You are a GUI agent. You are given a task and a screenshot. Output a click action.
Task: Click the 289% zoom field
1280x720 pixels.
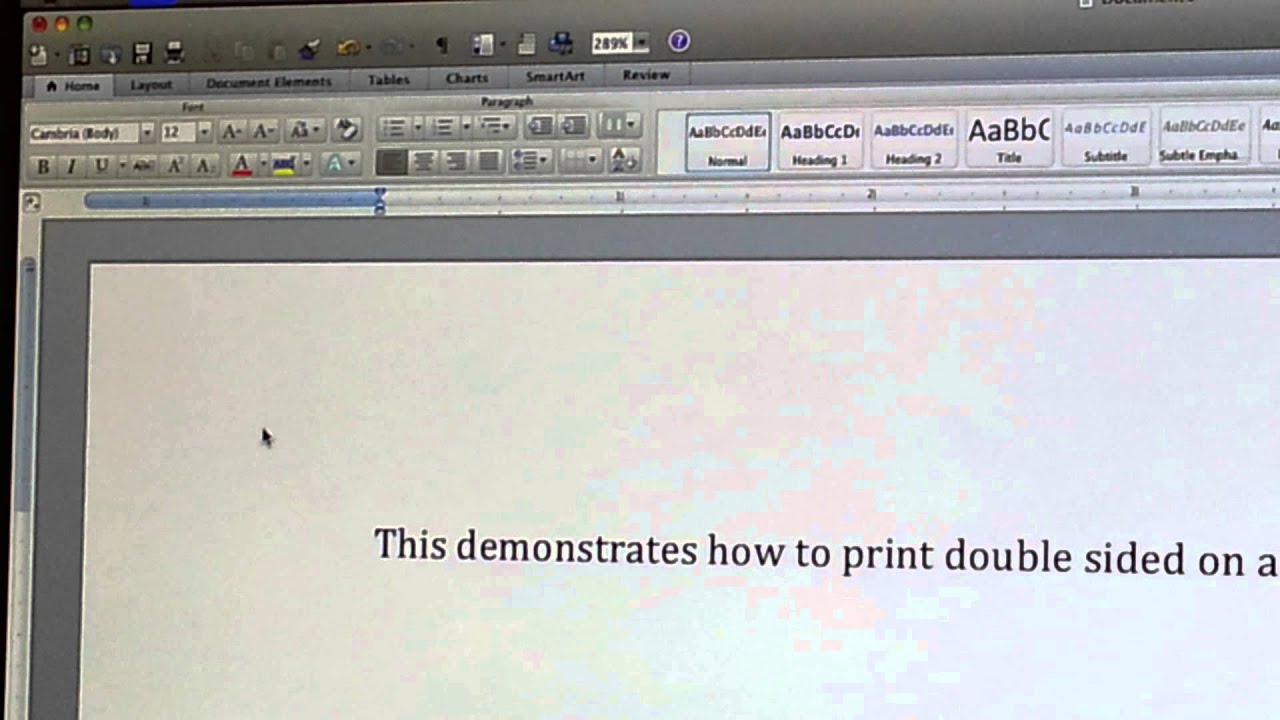pyautogui.click(x=611, y=43)
